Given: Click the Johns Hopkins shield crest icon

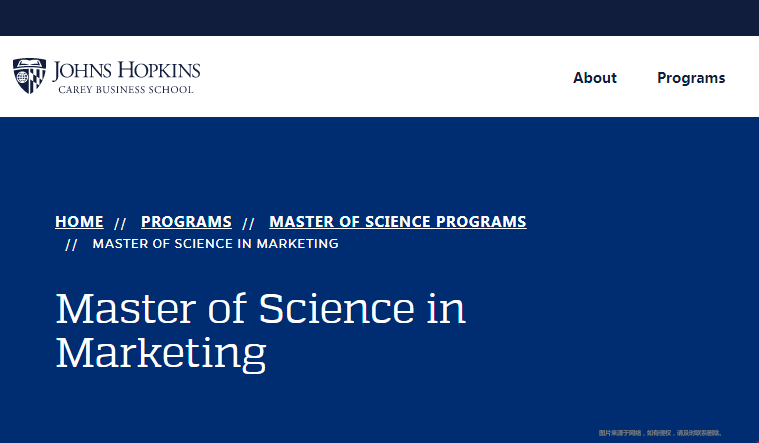Looking at the screenshot, I should pyautogui.click(x=30, y=76).
